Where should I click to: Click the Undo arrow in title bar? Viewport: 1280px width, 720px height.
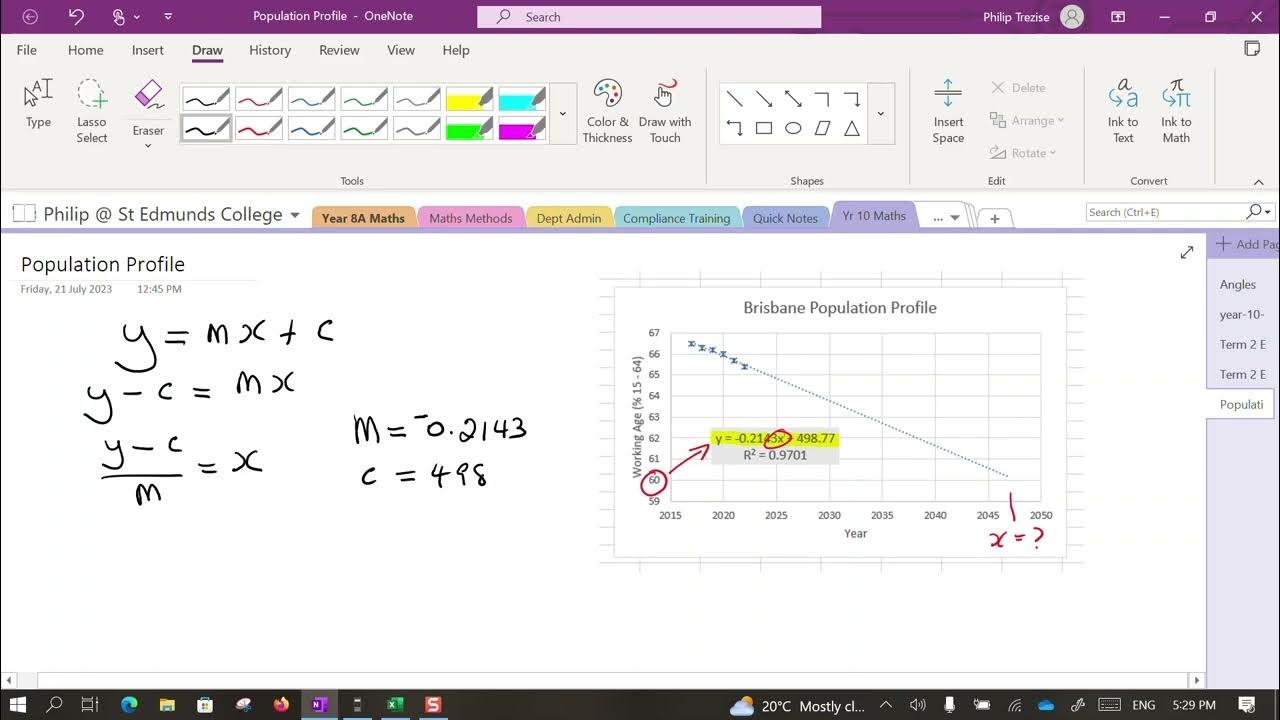click(77, 16)
